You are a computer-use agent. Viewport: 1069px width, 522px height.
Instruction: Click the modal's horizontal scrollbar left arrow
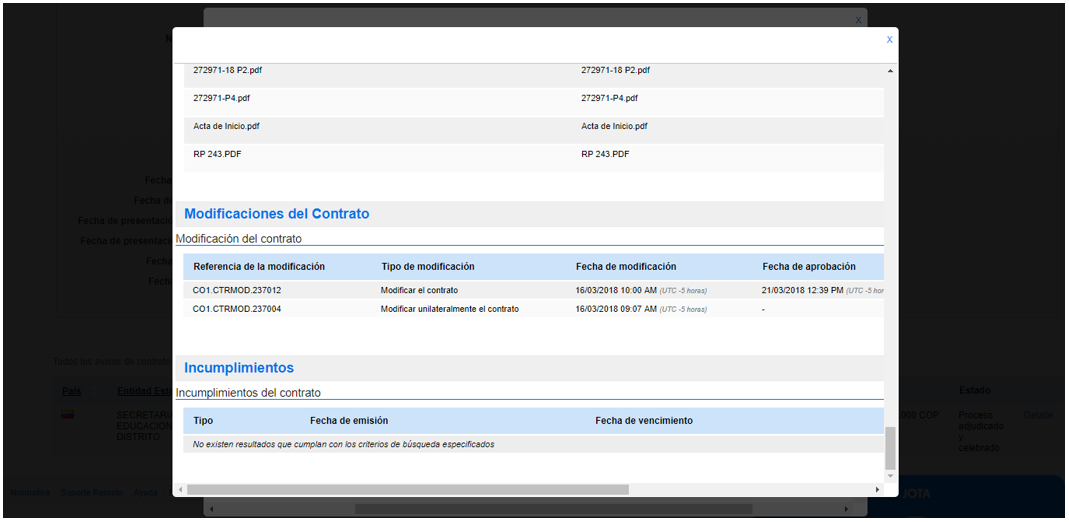point(179,490)
